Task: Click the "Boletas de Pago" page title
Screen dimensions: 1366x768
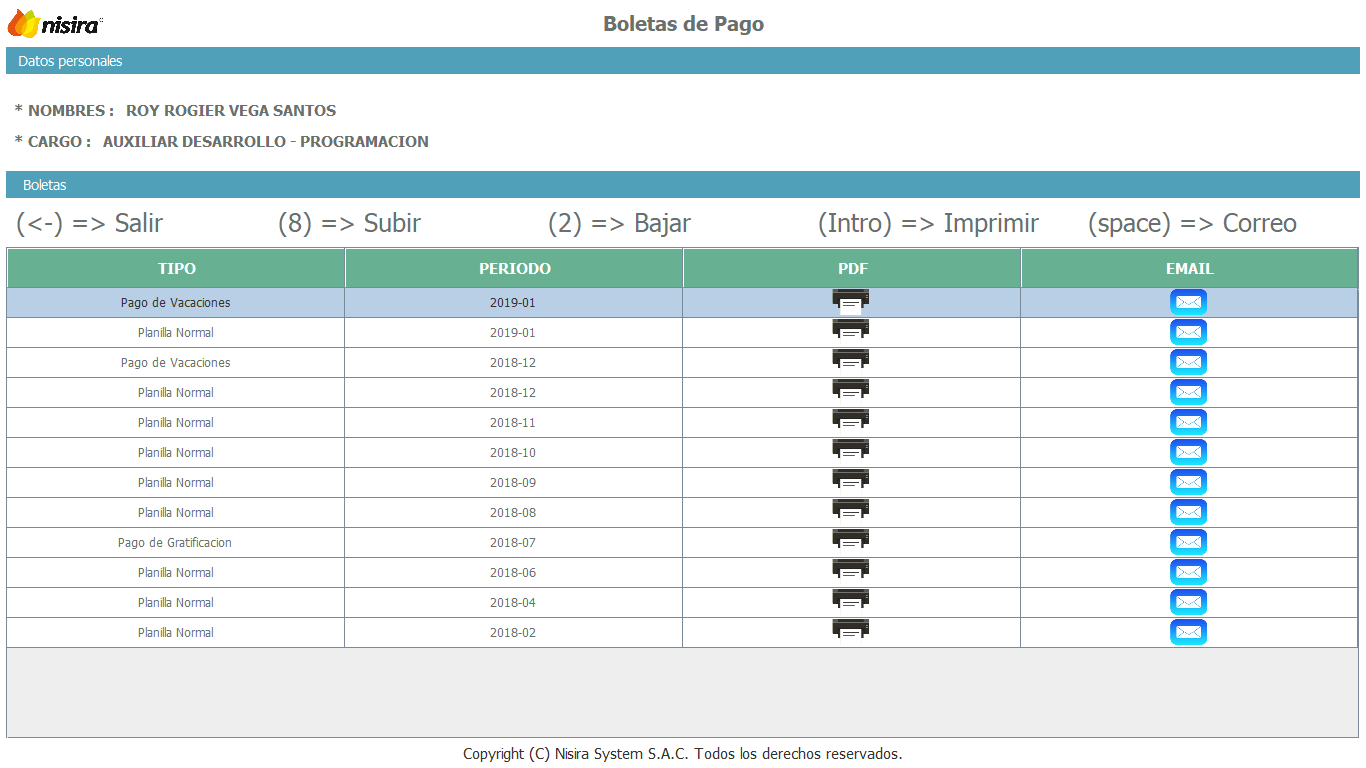Action: click(683, 24)
